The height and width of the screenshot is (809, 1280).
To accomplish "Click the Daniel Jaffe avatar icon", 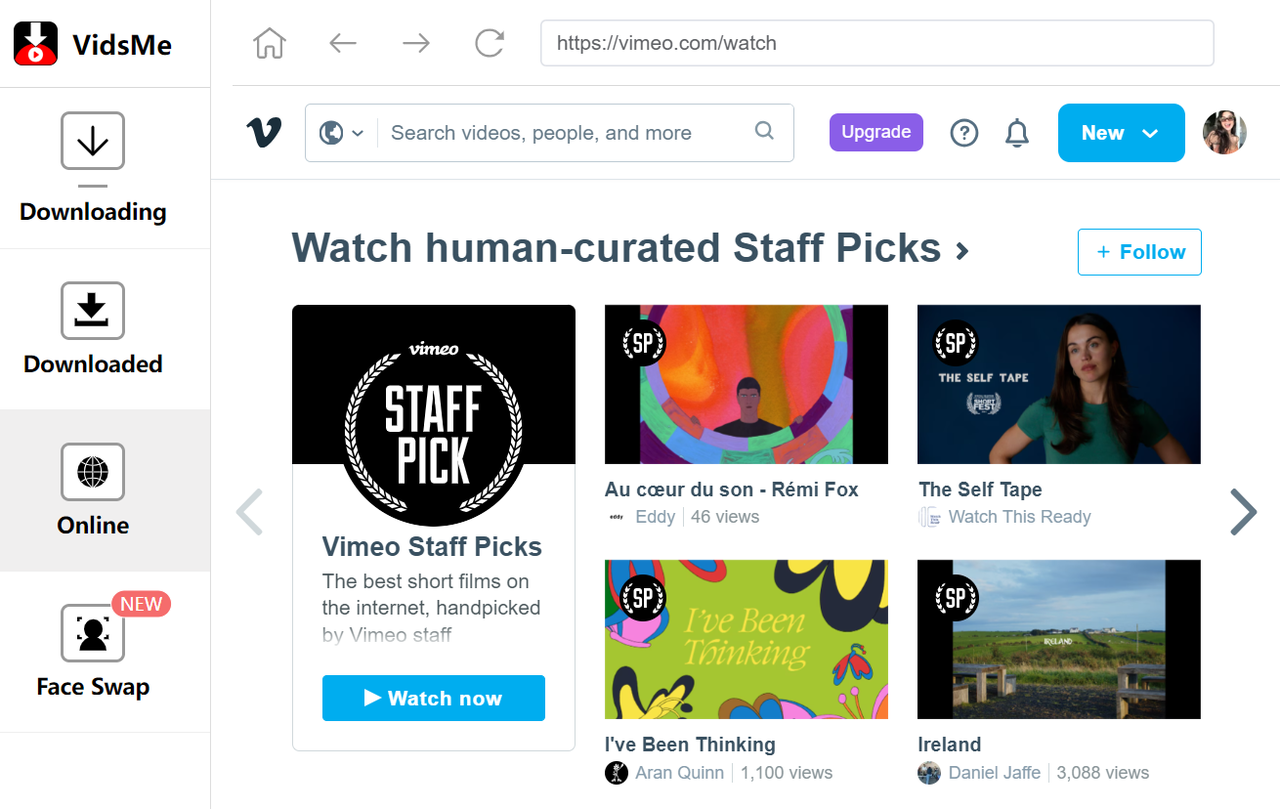I will pos(929,773).
